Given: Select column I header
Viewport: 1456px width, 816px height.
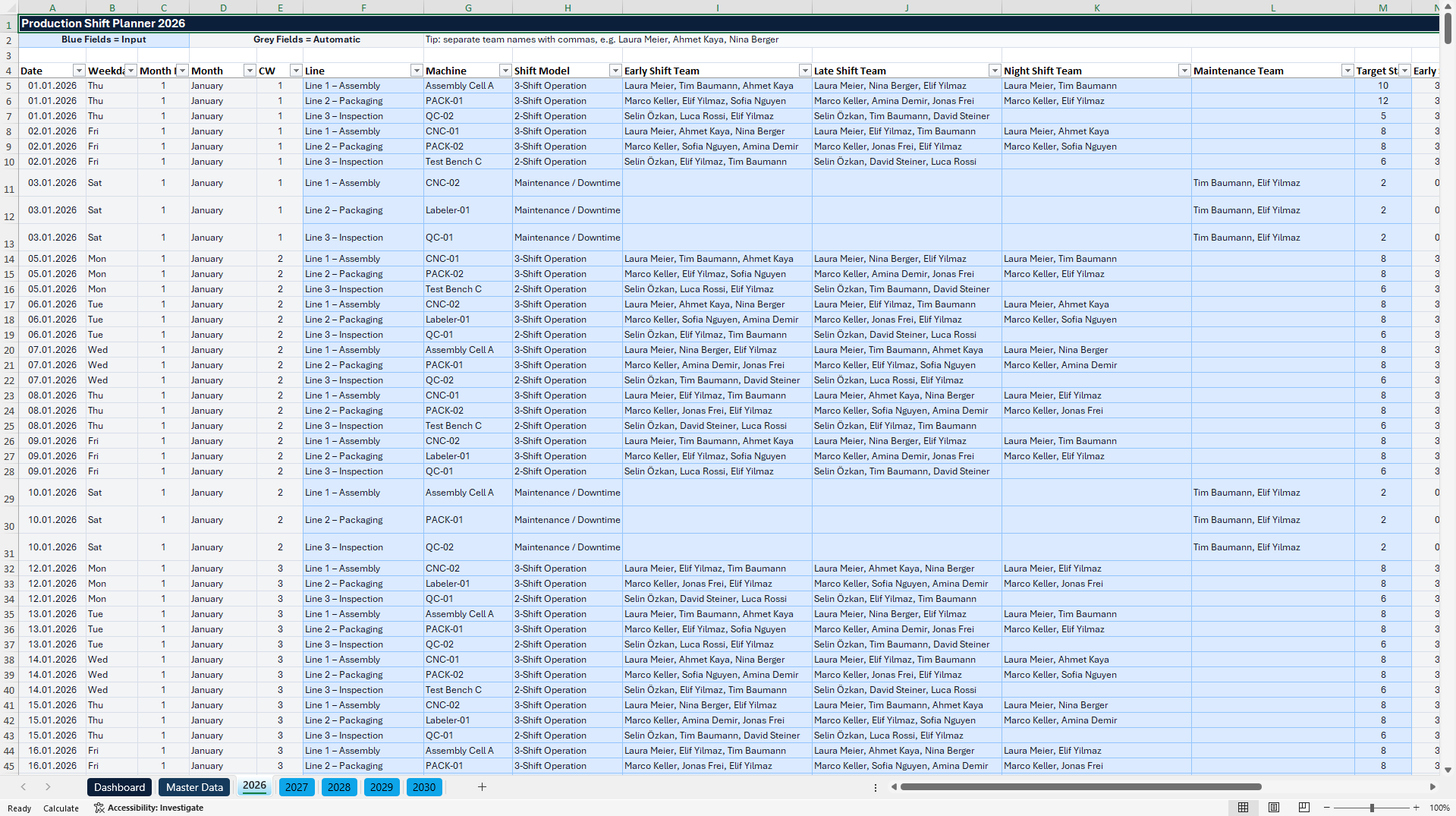Looking at the screenshot, I should 717,8.
